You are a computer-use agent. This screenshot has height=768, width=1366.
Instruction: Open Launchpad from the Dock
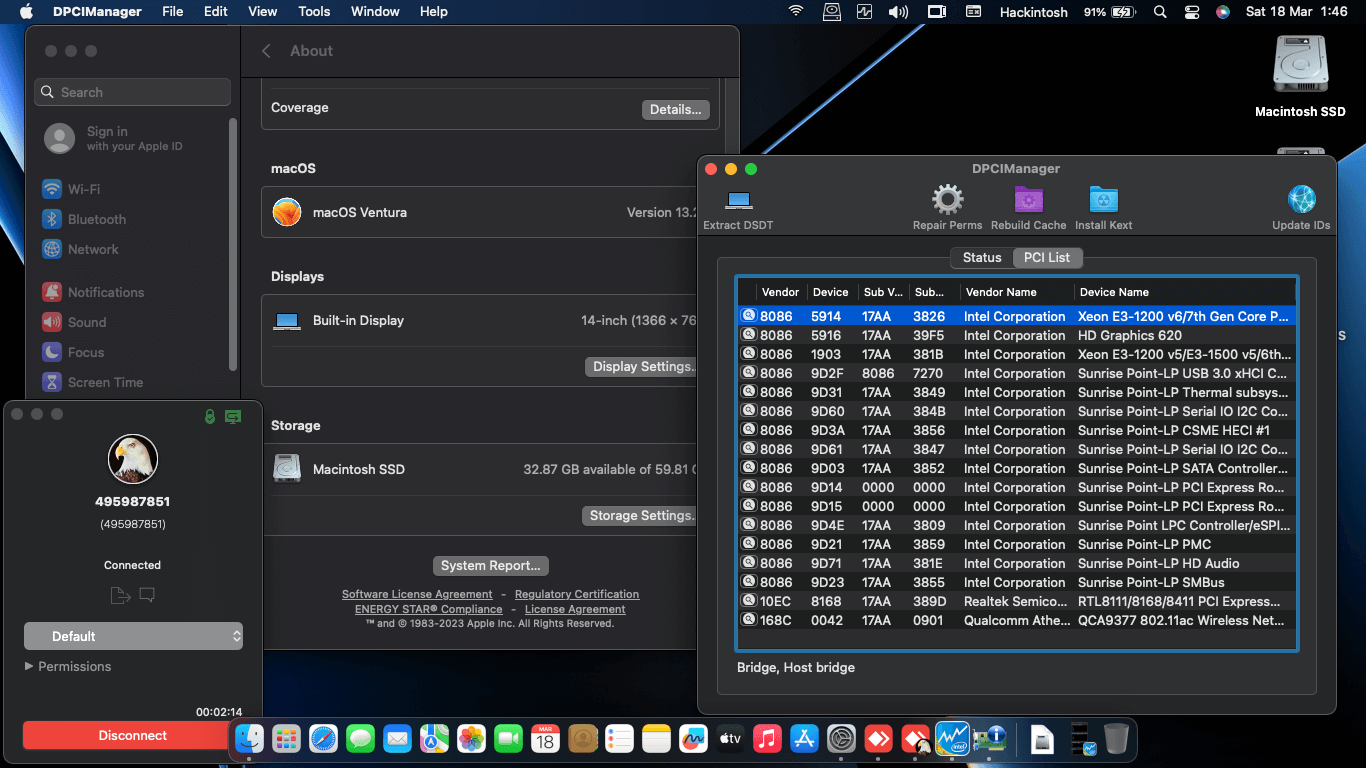pyautogui.click(x=286, y=739)
